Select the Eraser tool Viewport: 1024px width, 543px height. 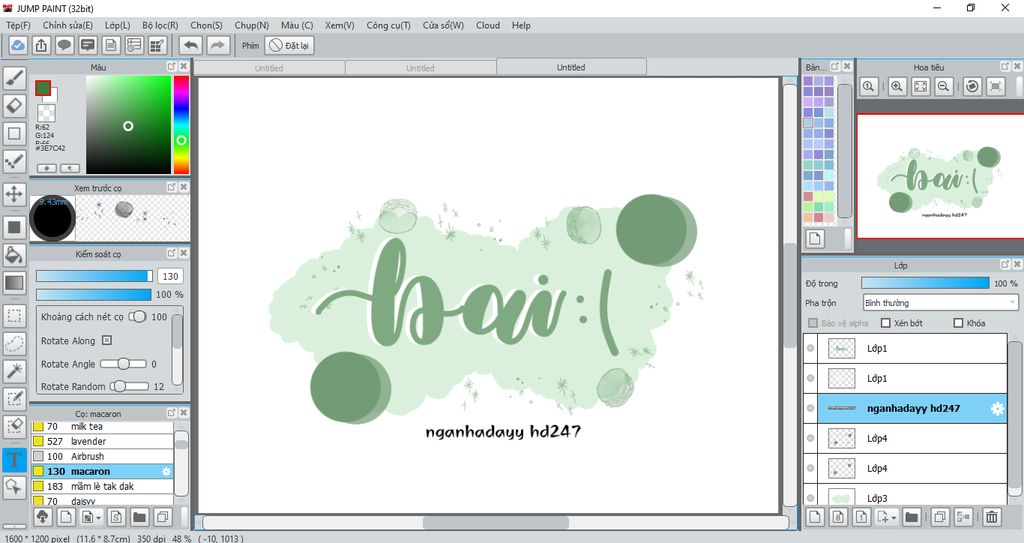[x=14, y=105]
